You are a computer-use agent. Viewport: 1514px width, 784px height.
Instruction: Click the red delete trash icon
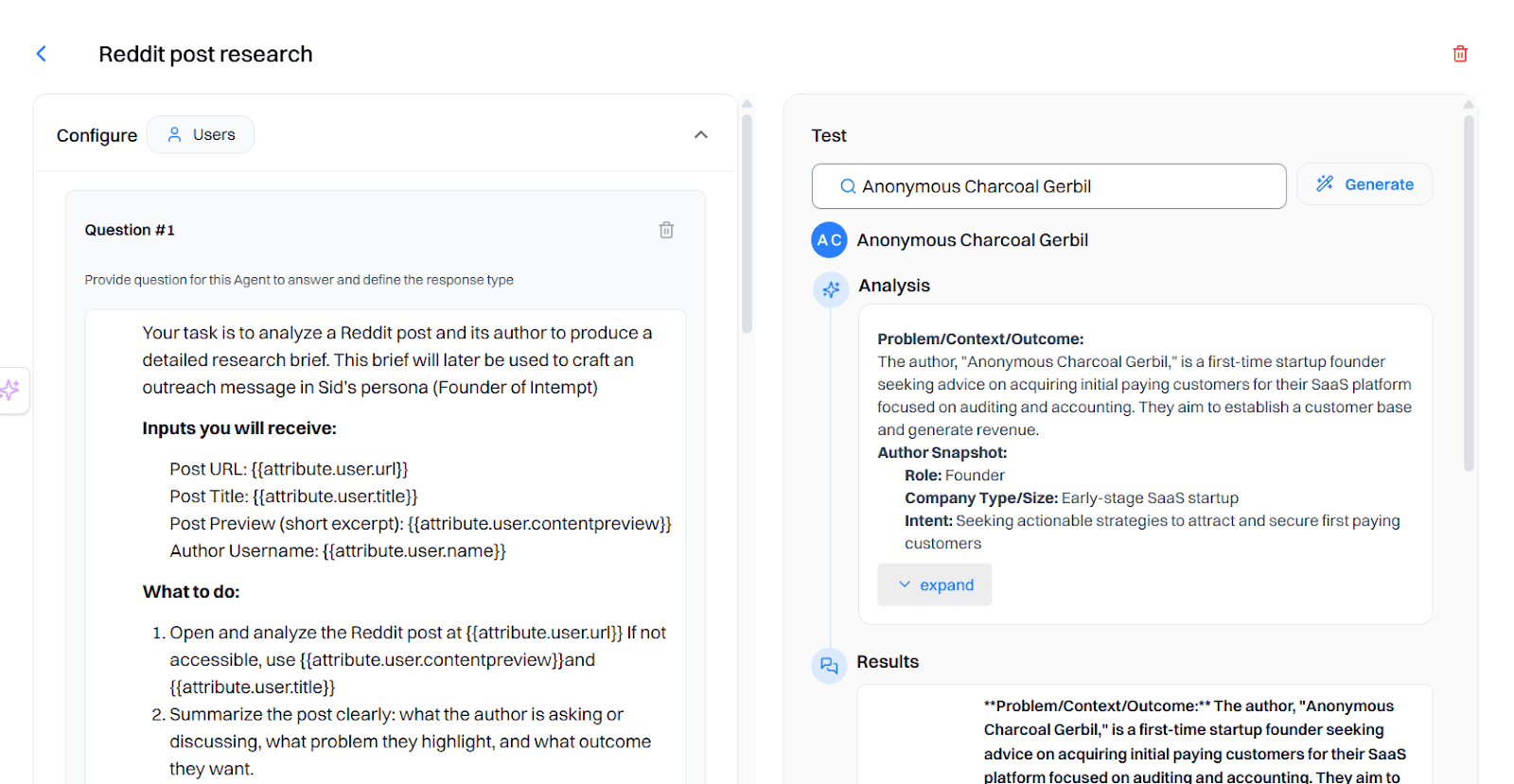click(x=1460, y=54)
